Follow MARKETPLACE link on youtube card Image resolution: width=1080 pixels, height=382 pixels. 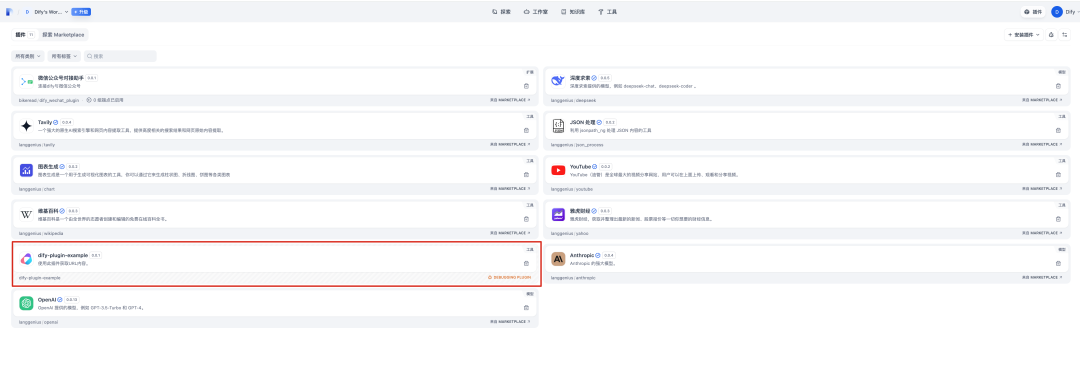[1043, 189]
